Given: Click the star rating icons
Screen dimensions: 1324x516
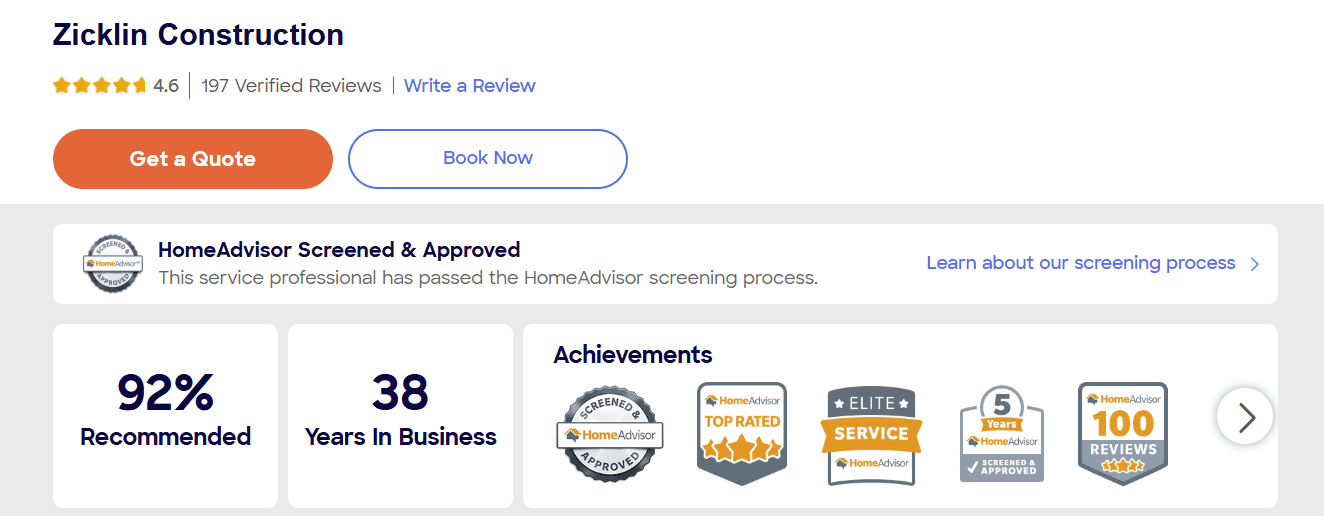Looking at the screenshot, I should (x=100, y=86).
